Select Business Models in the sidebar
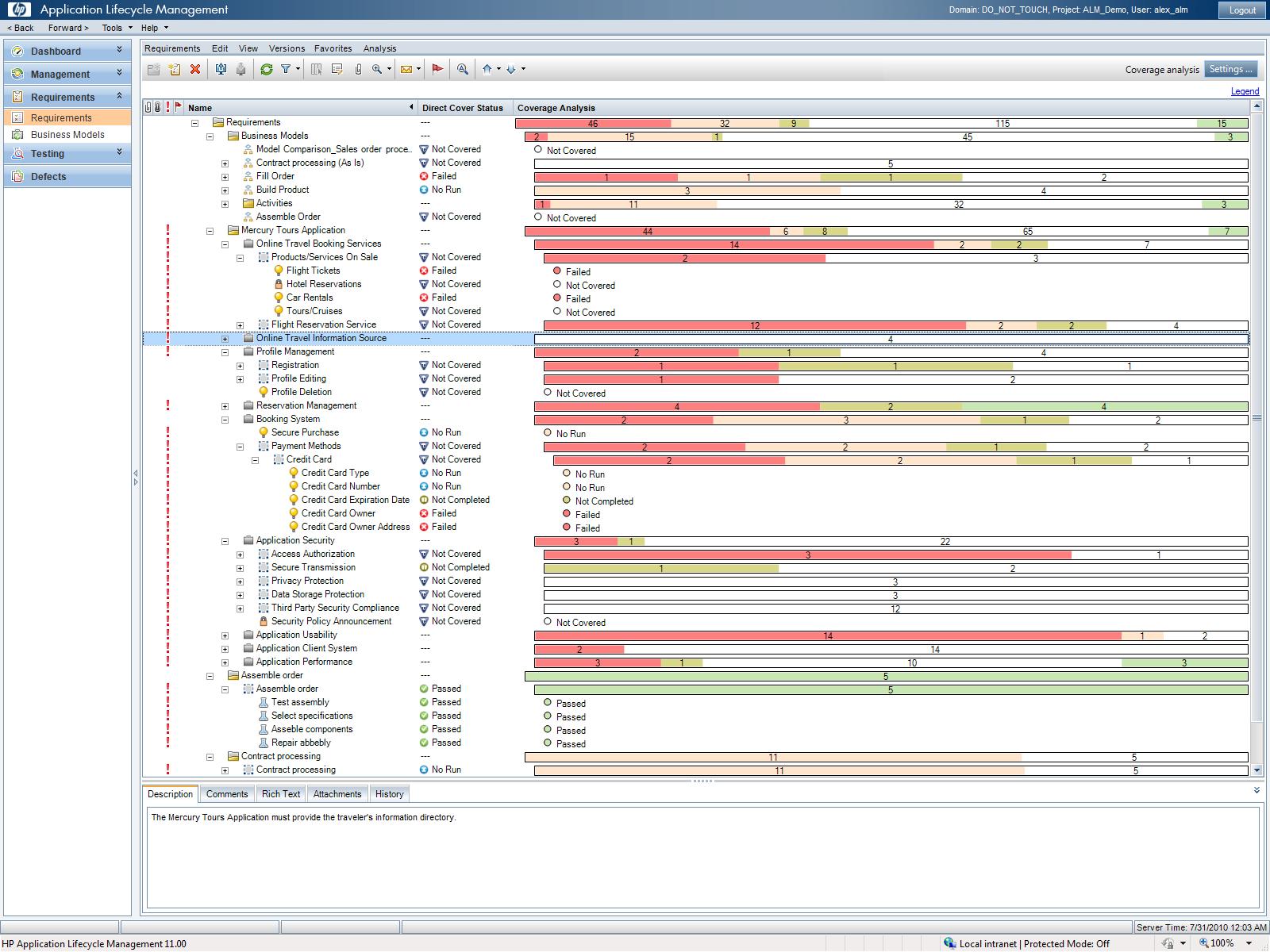The image size is (1270, 952). (x=67, y=135)
